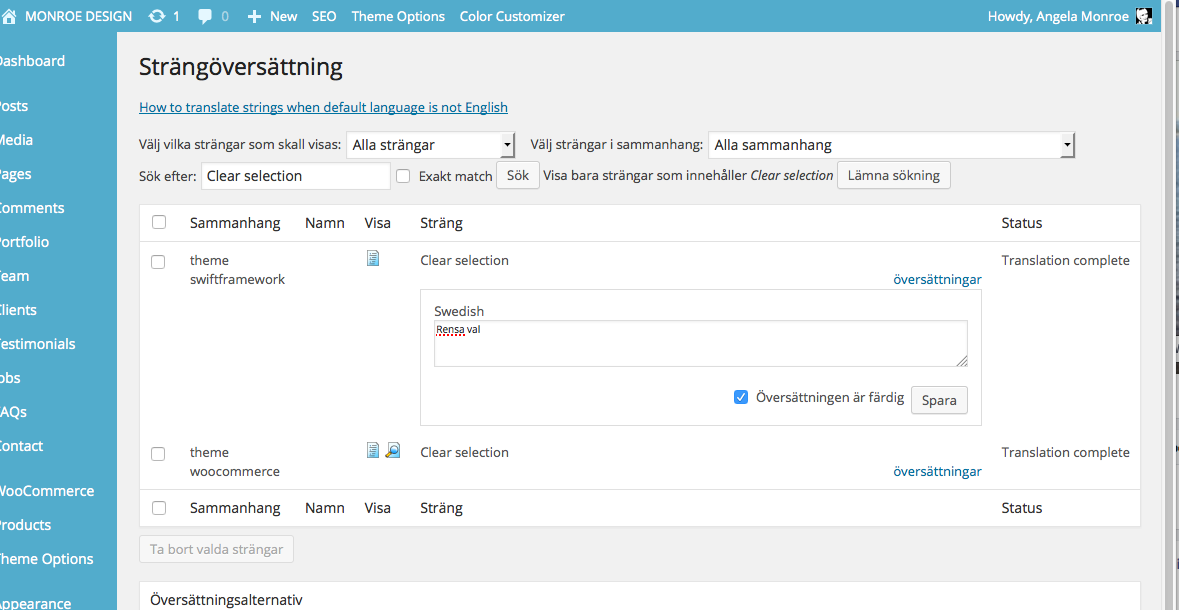Click the page icon in swiftframework row
Screen dimensions: 1179x610
coord(373,259)
